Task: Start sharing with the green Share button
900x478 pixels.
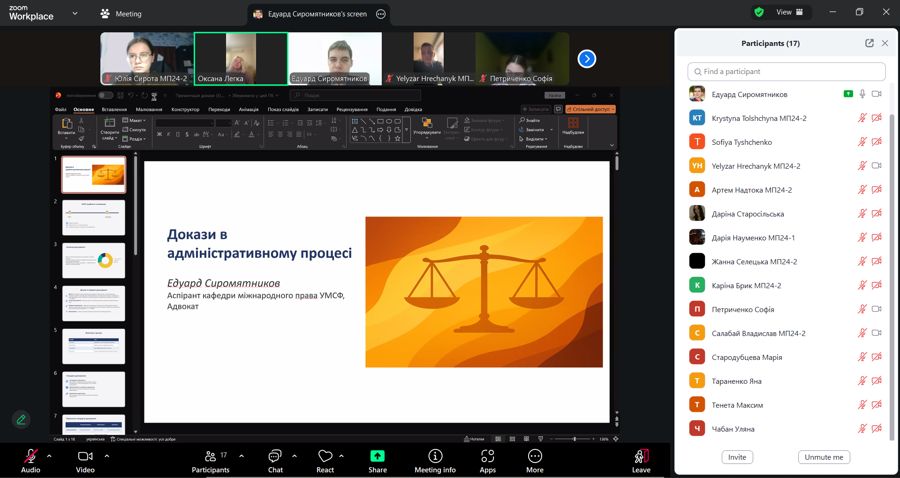Action: tap(377, 460)
